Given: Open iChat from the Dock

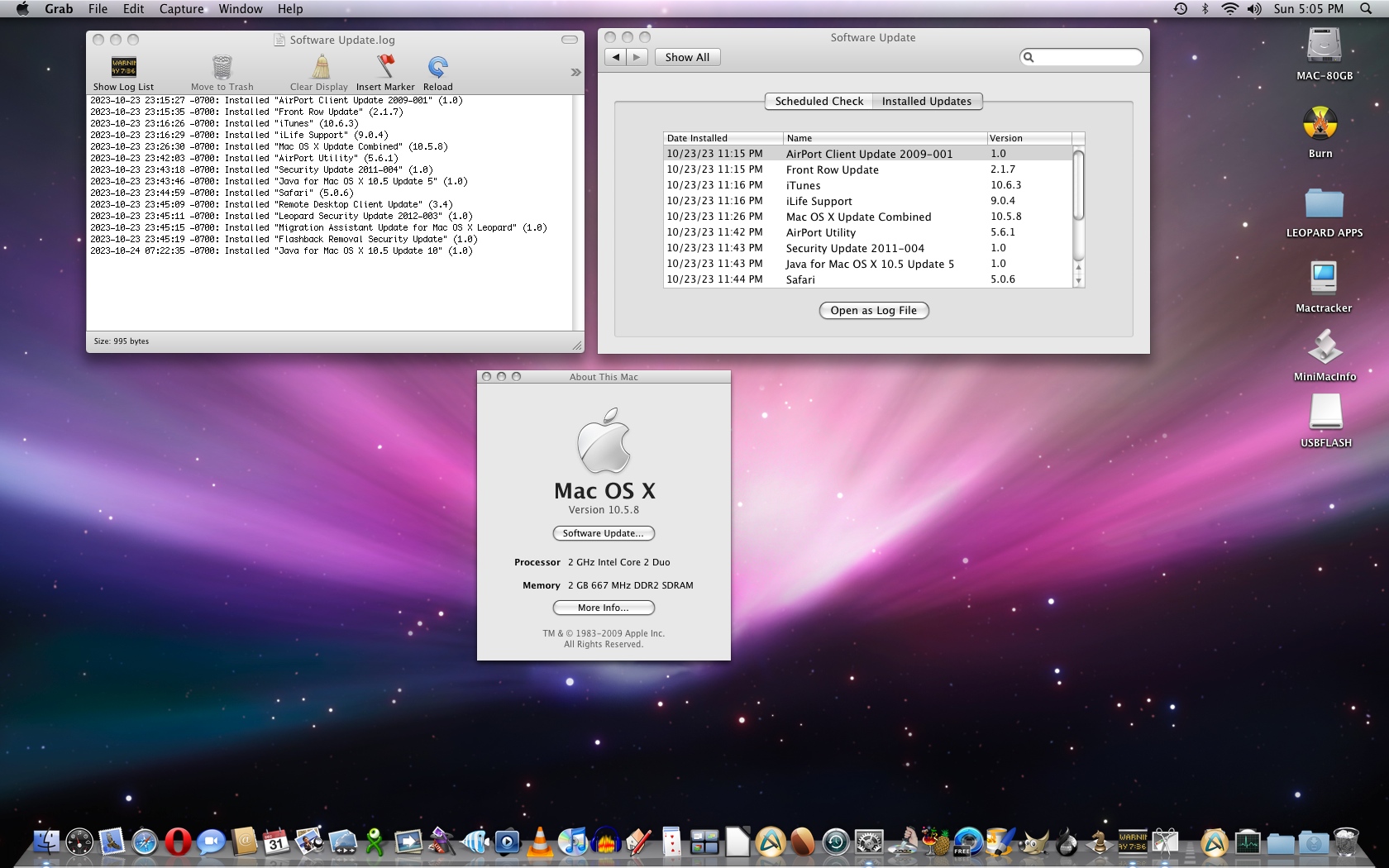Looking at the screenshot, I should [x=211, y=842].
